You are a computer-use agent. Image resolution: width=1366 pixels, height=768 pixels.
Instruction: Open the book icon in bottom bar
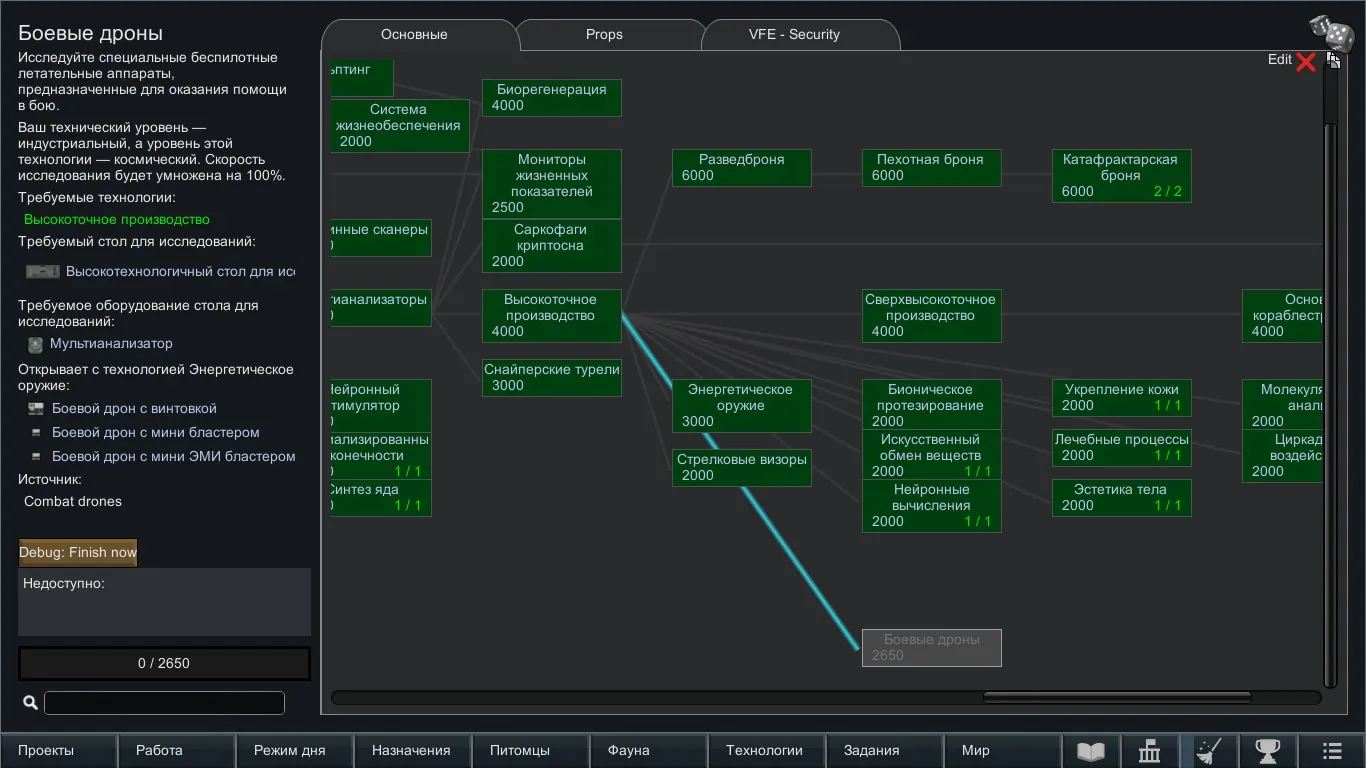pos(1090,750)
